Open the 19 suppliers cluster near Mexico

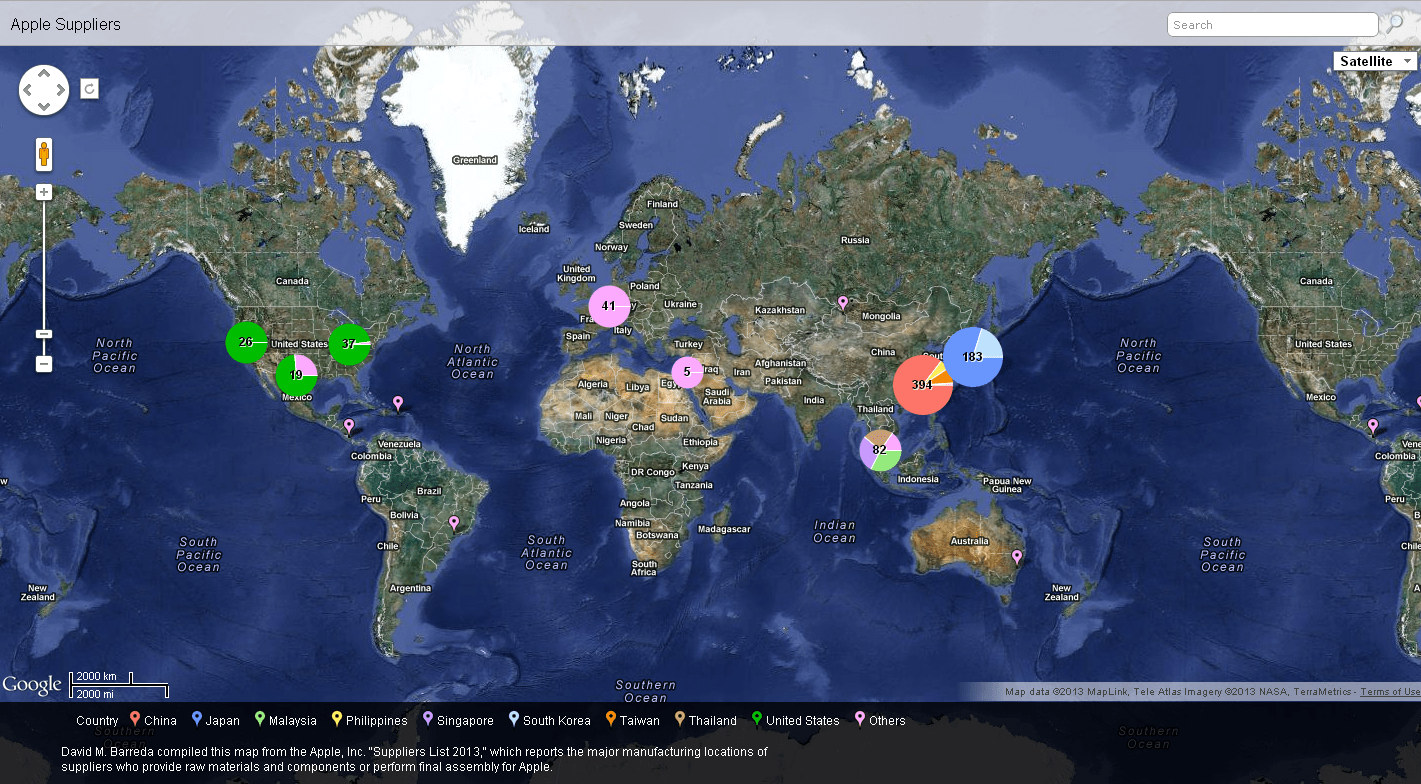(296, 376)
